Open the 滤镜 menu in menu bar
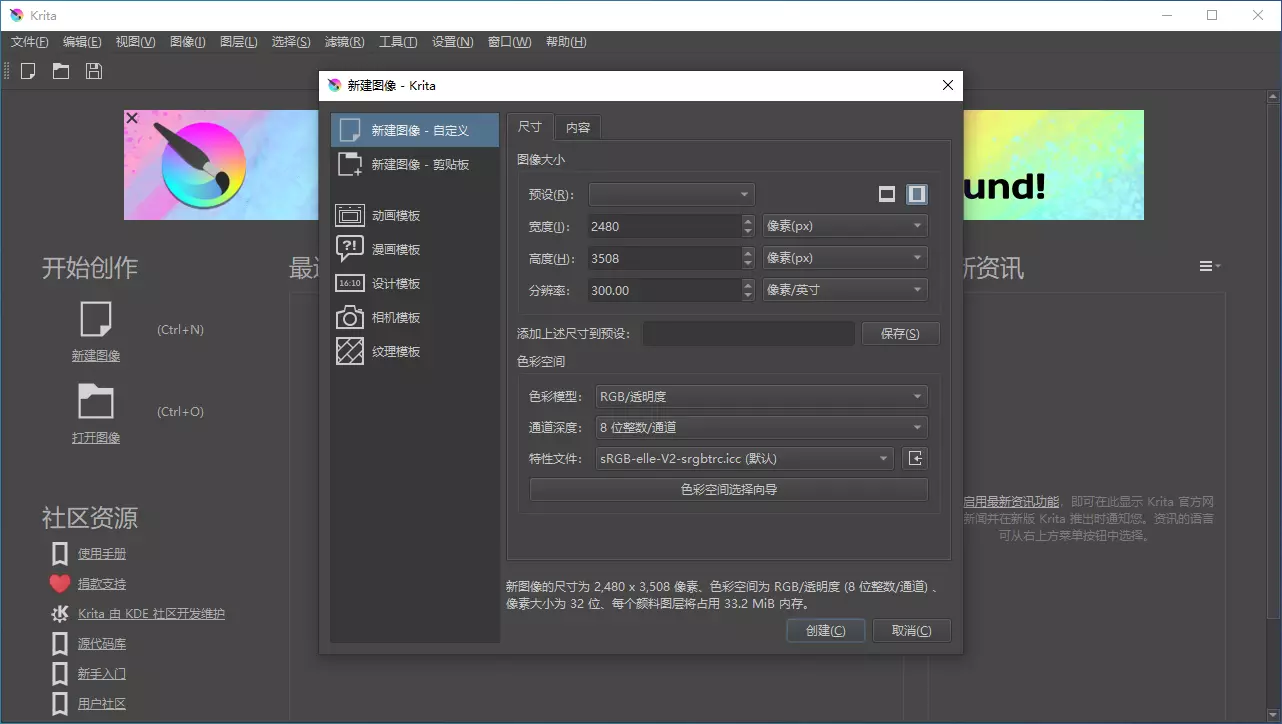 click(x=344, y=42)
